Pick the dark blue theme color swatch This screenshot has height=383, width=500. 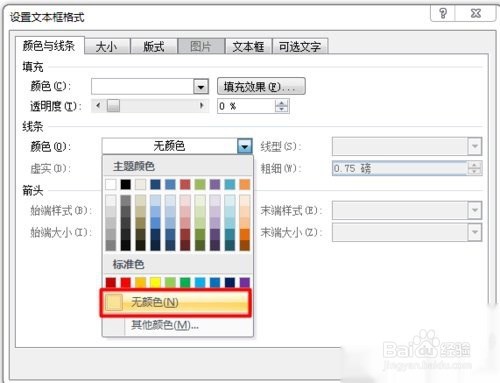click(x=155, y=184)
